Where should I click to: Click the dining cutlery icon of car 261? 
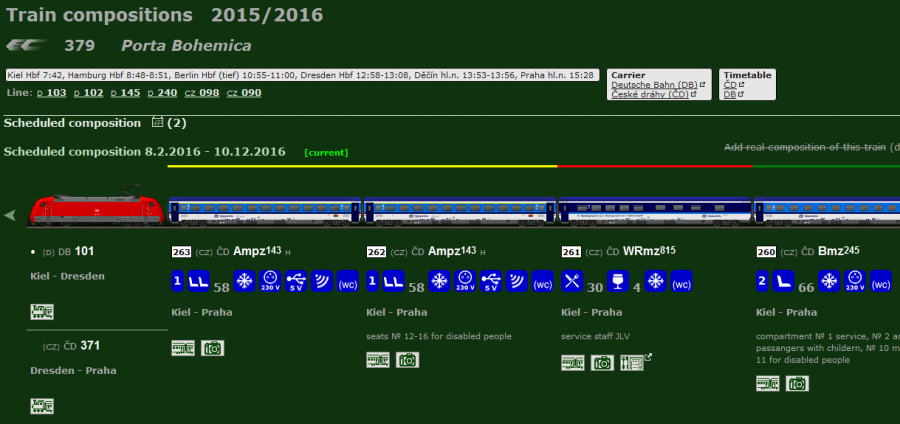coord(571,282)
